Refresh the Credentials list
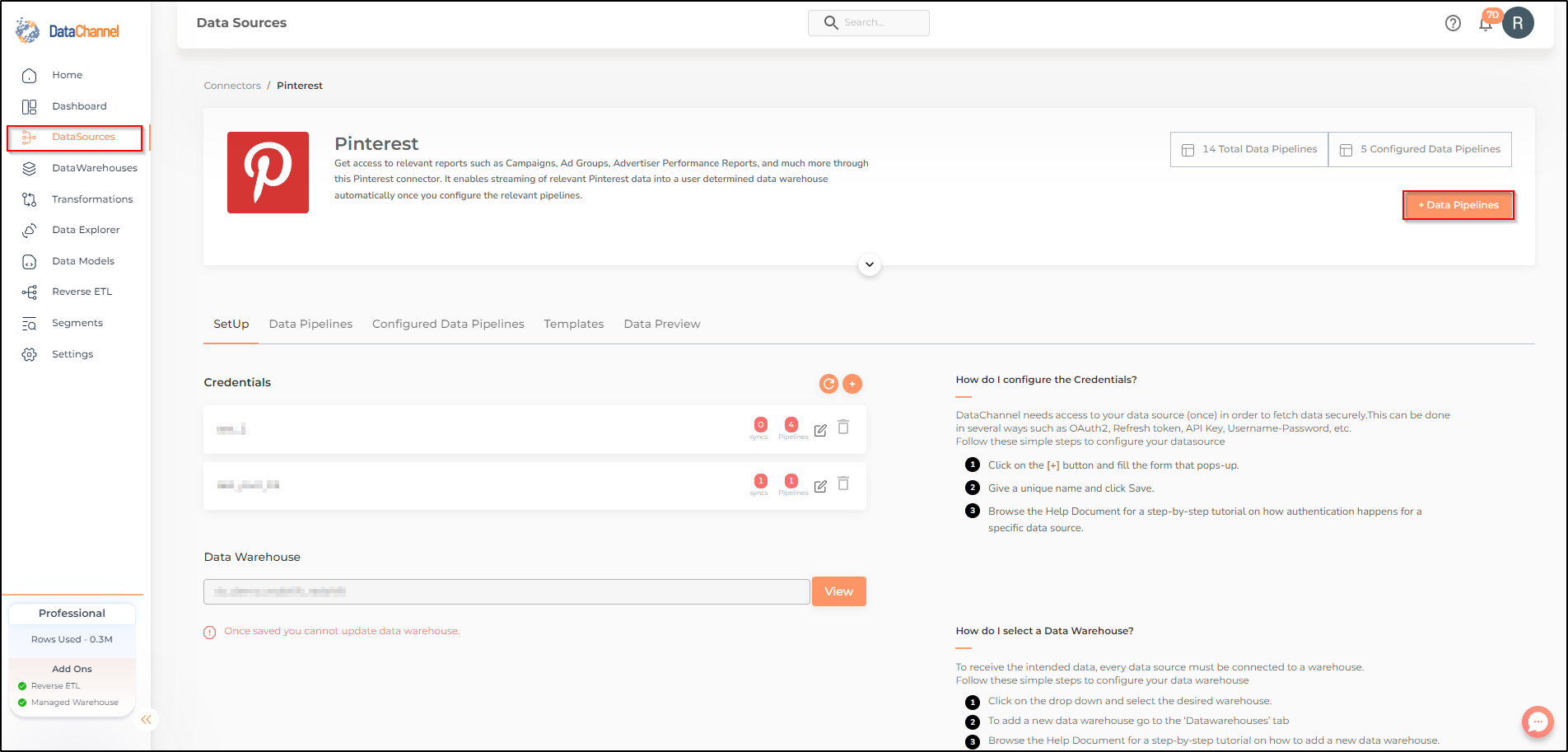 tap(828, 384)
